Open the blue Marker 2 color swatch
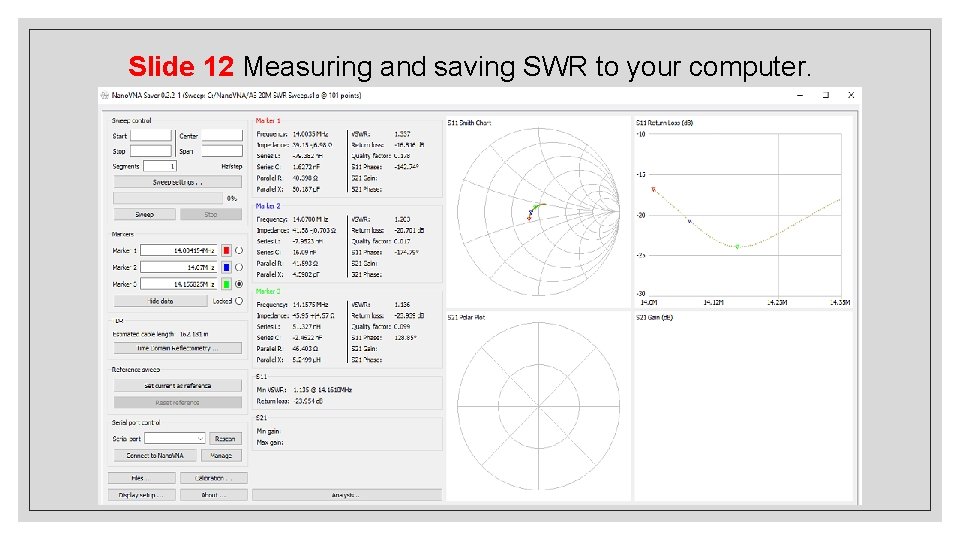Image resolution: width=960 pixels, height=540 pixels. coord(226,267)
